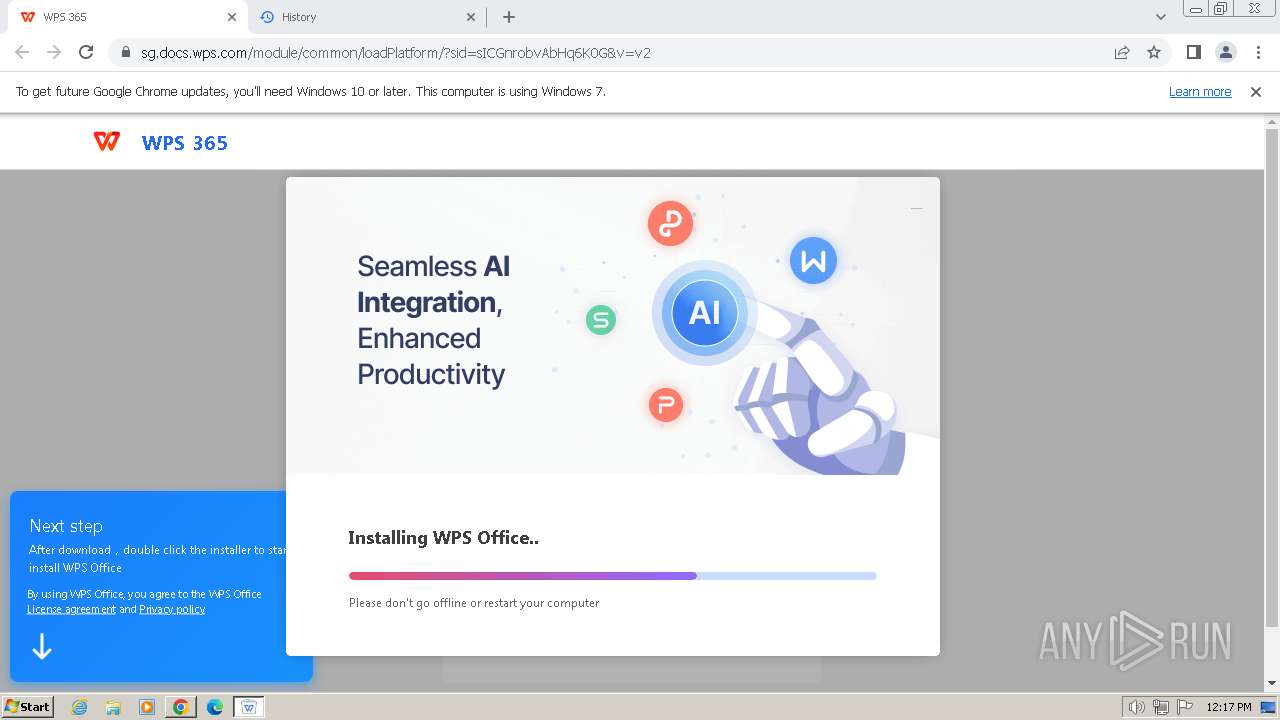
Task: Bookmark this page with the star
Action: coord(1154,53)
